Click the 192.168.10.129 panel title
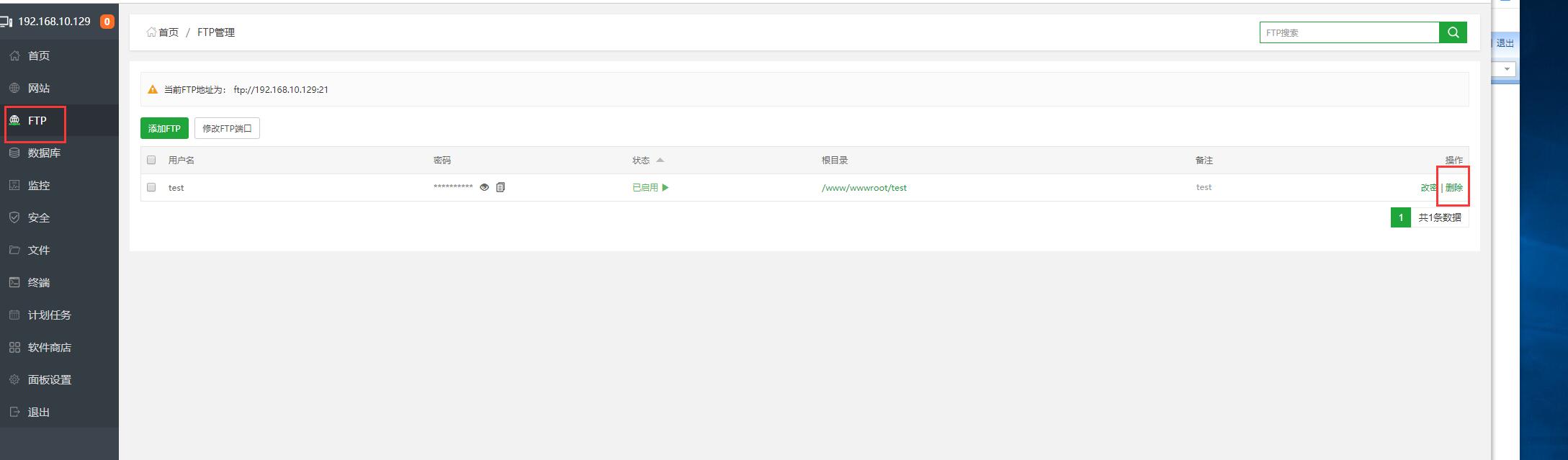 coord(54,22)
